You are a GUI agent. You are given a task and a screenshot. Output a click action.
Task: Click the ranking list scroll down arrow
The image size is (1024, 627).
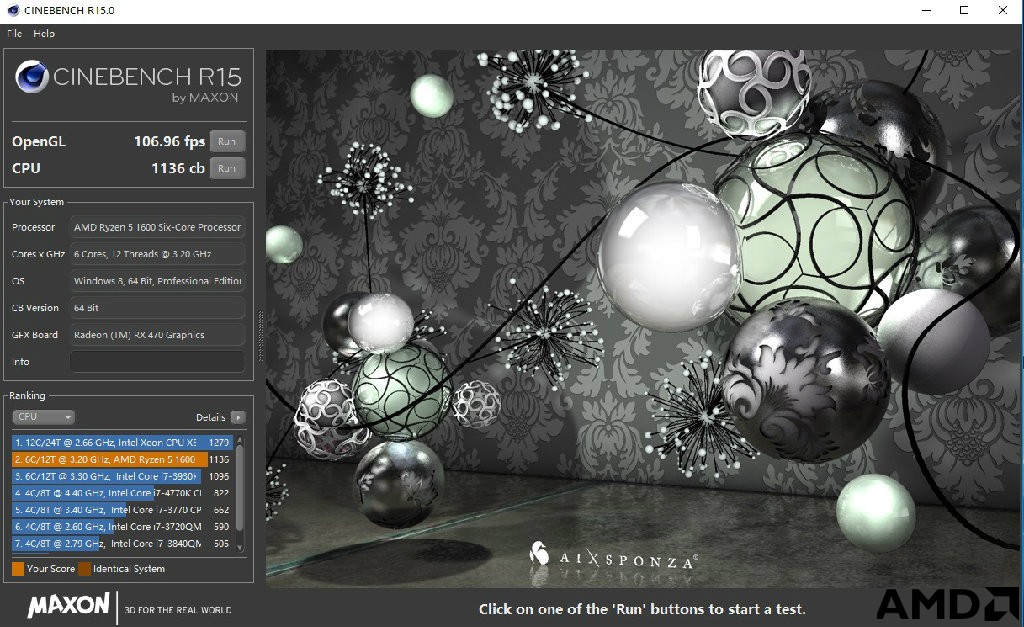(x=240, y=548)
